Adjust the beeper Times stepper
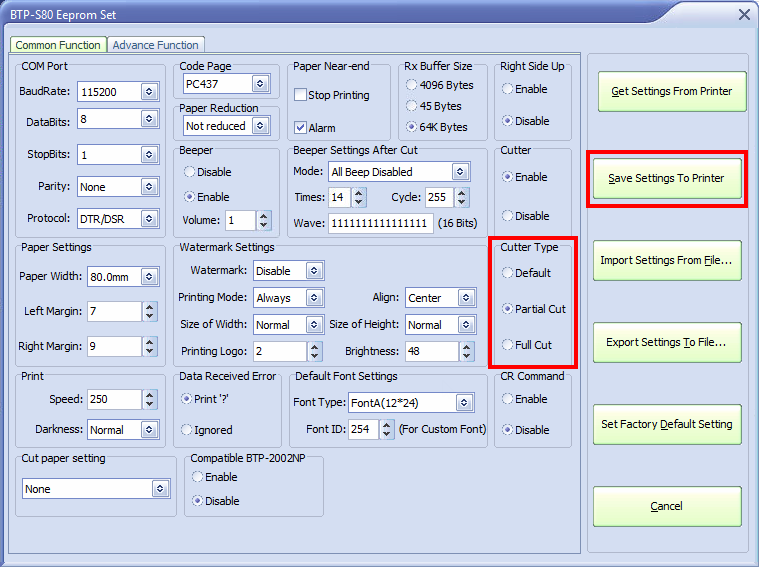The width and height of the screenshot is (759, 567). pos(358,197)
